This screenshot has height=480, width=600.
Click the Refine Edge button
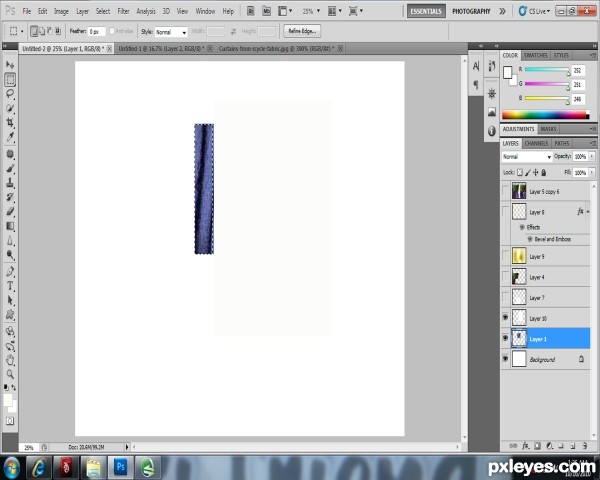coord(302,31)
